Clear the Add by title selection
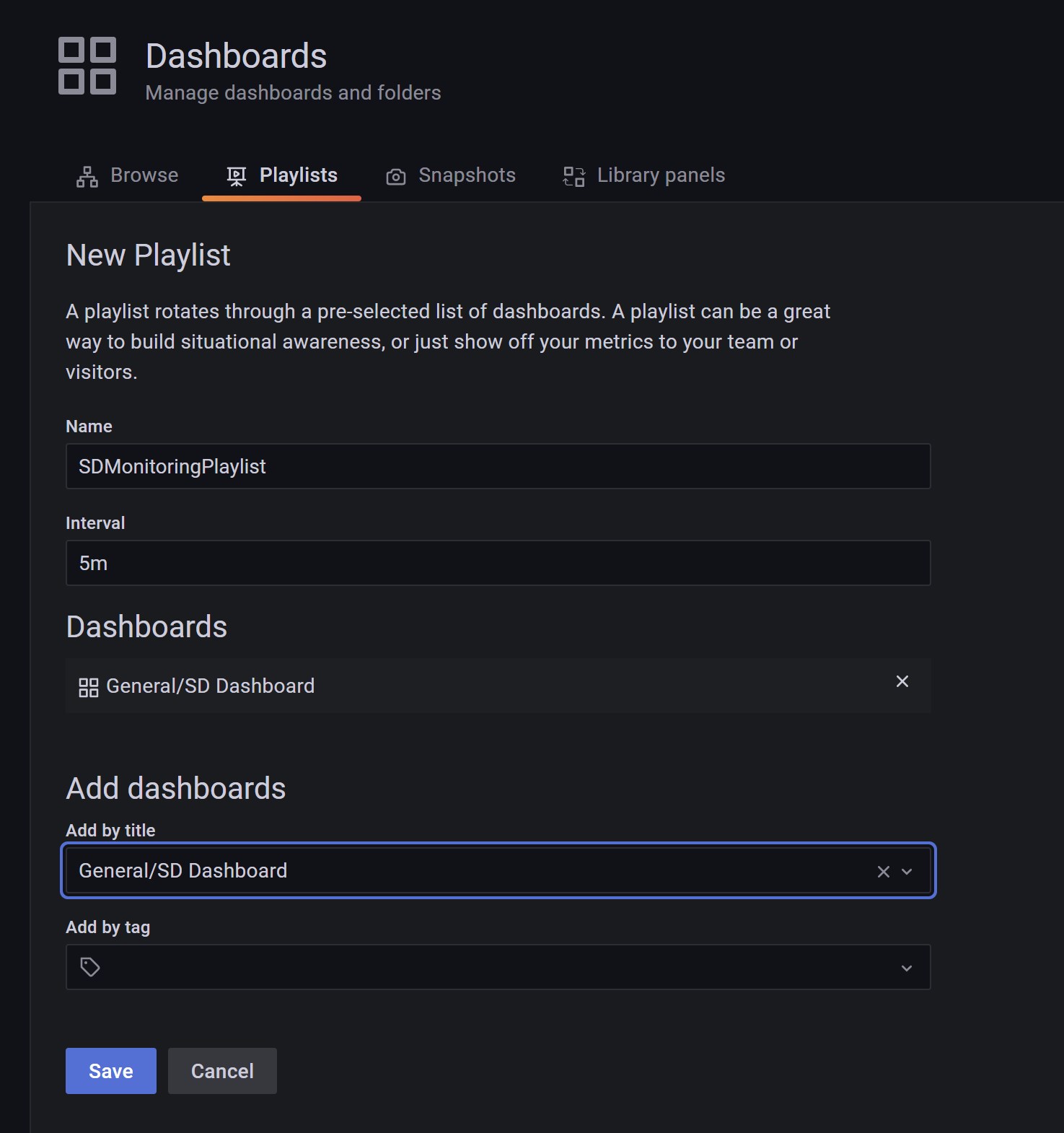Viewport: 1064px width, 1133px height. (x=883, y=872)
